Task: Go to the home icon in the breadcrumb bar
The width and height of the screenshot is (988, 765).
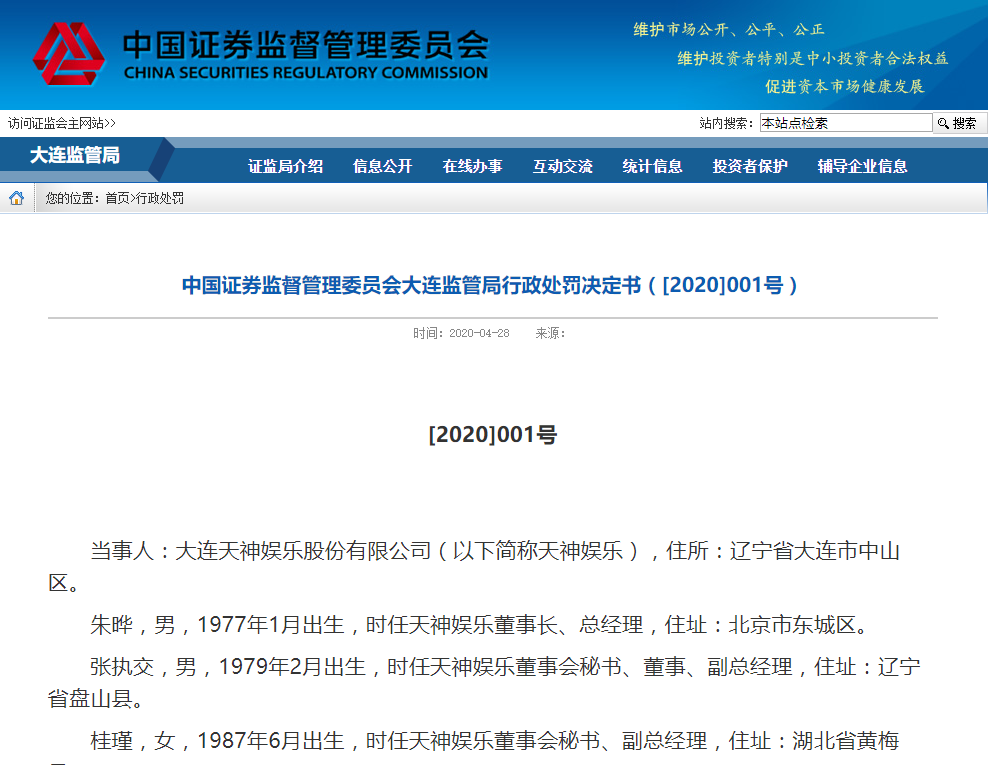Action: click(16, 198)
